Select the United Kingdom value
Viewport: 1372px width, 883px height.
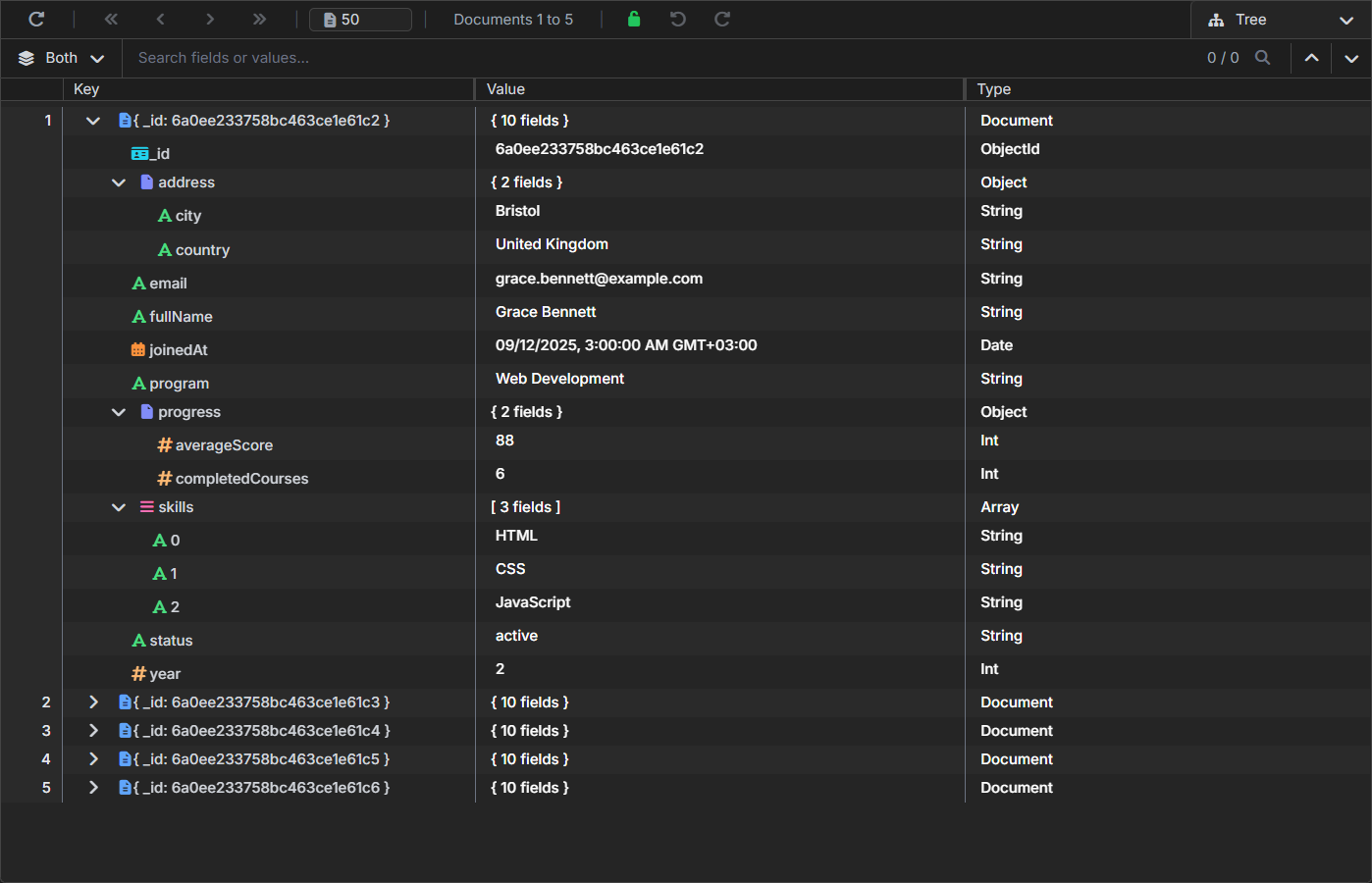552,244
